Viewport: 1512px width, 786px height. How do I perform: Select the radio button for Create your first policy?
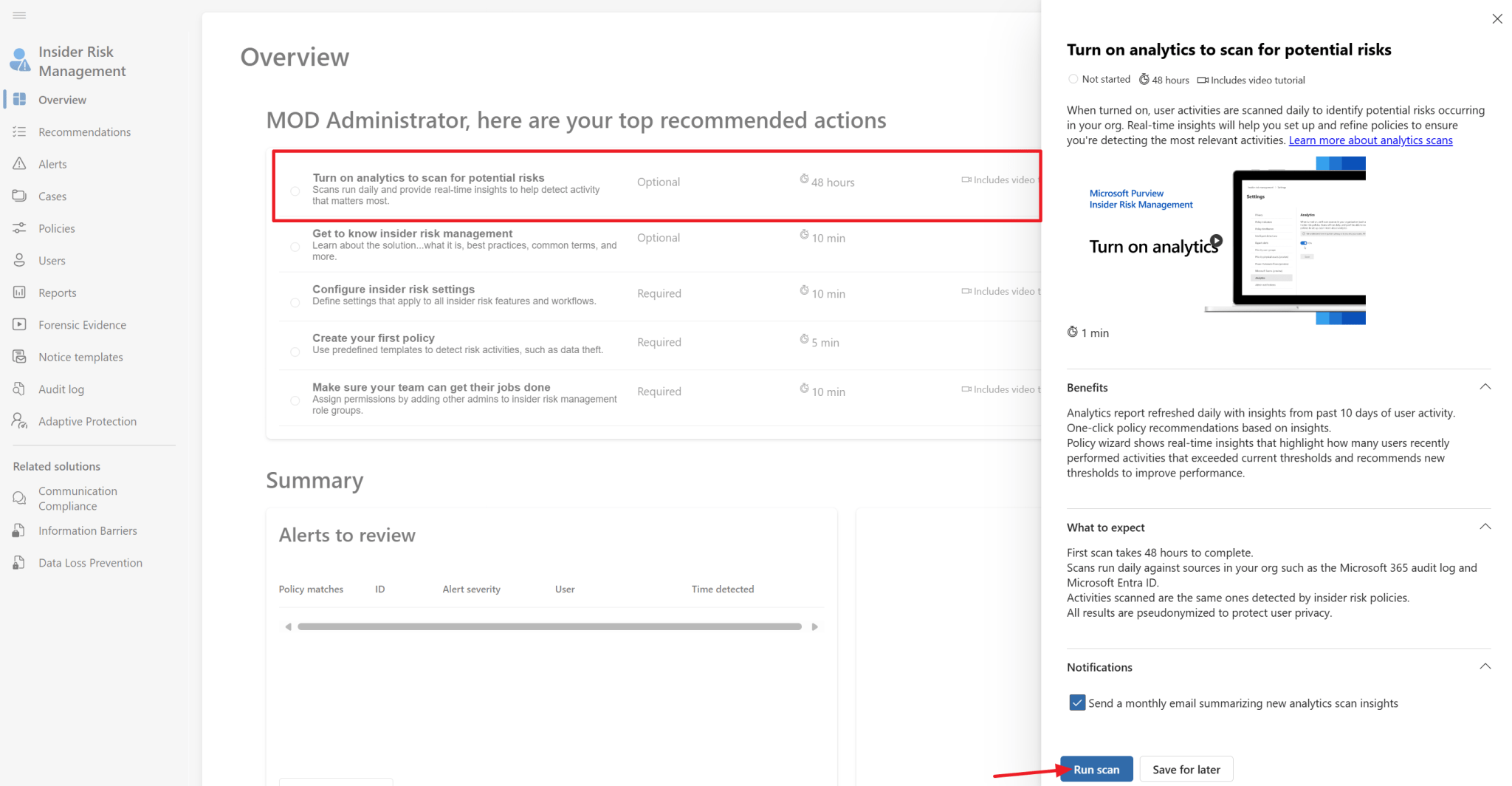pyautogui.click(x=295, y=352)
